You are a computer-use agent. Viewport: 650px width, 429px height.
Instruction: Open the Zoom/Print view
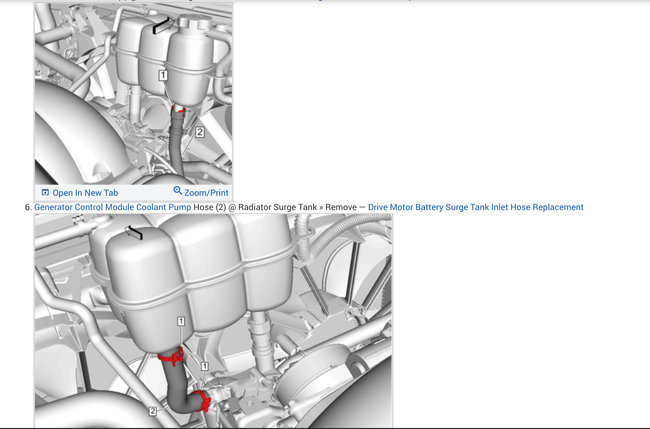tap(206, 193)
